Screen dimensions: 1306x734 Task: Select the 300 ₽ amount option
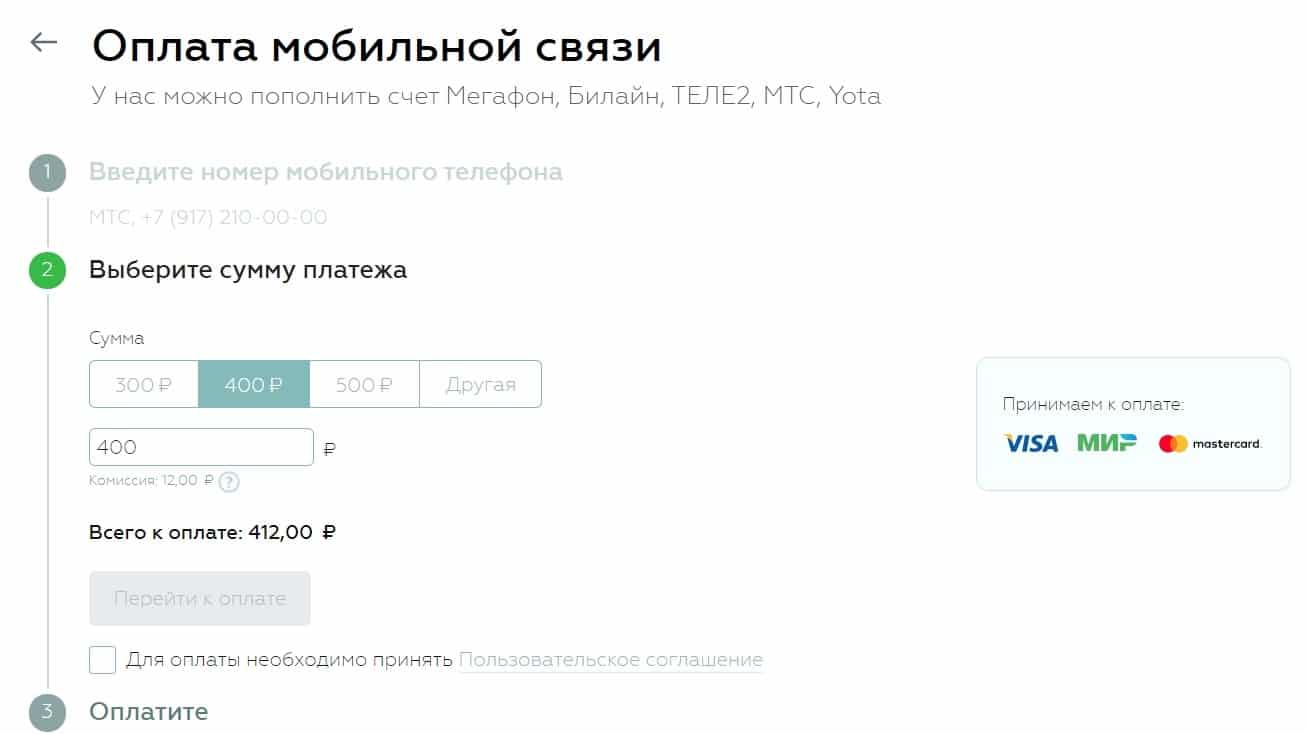tap(144, 384)
